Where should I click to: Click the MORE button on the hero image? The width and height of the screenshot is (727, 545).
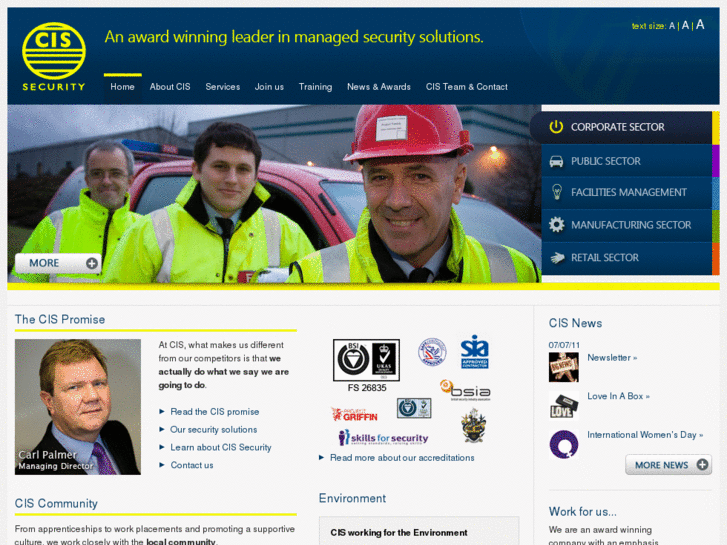pyautogui.click(x=58, y=263)
